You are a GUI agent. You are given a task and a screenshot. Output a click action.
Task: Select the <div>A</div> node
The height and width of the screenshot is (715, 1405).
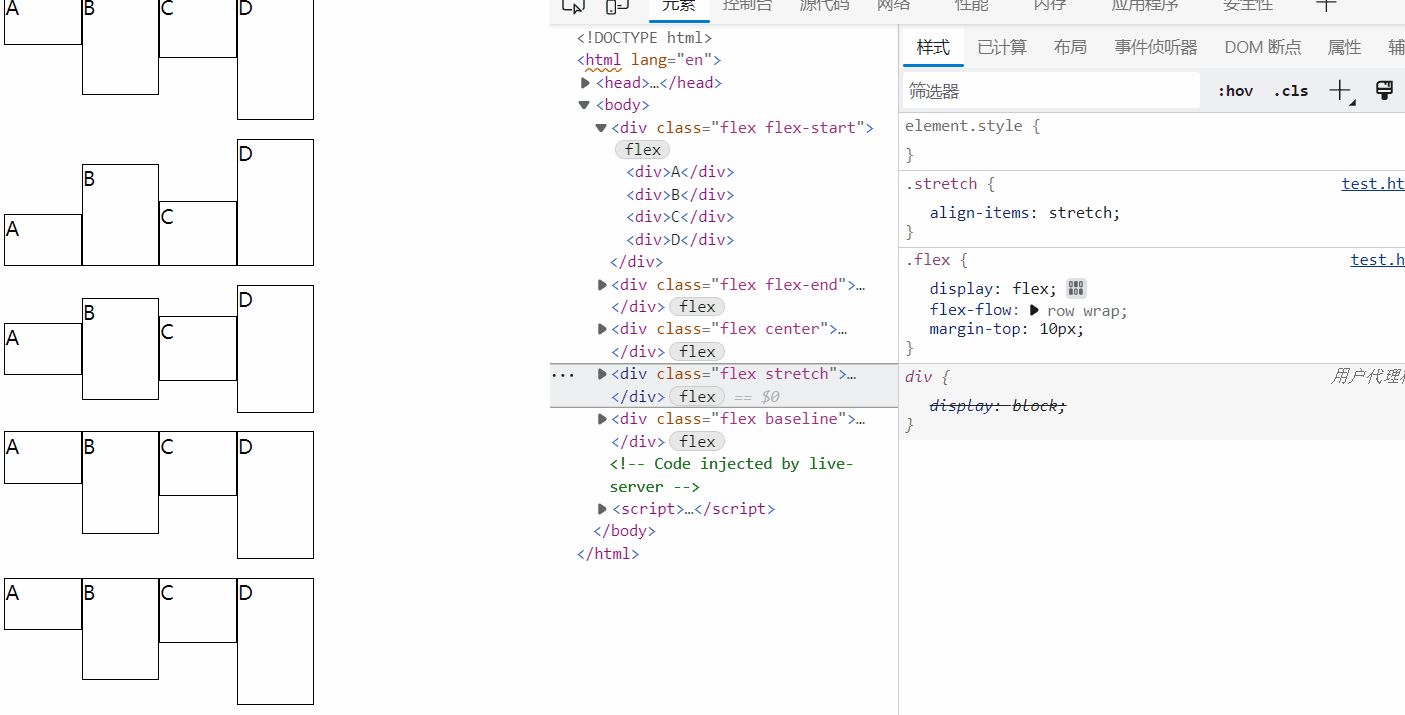(x=680, y=172)
